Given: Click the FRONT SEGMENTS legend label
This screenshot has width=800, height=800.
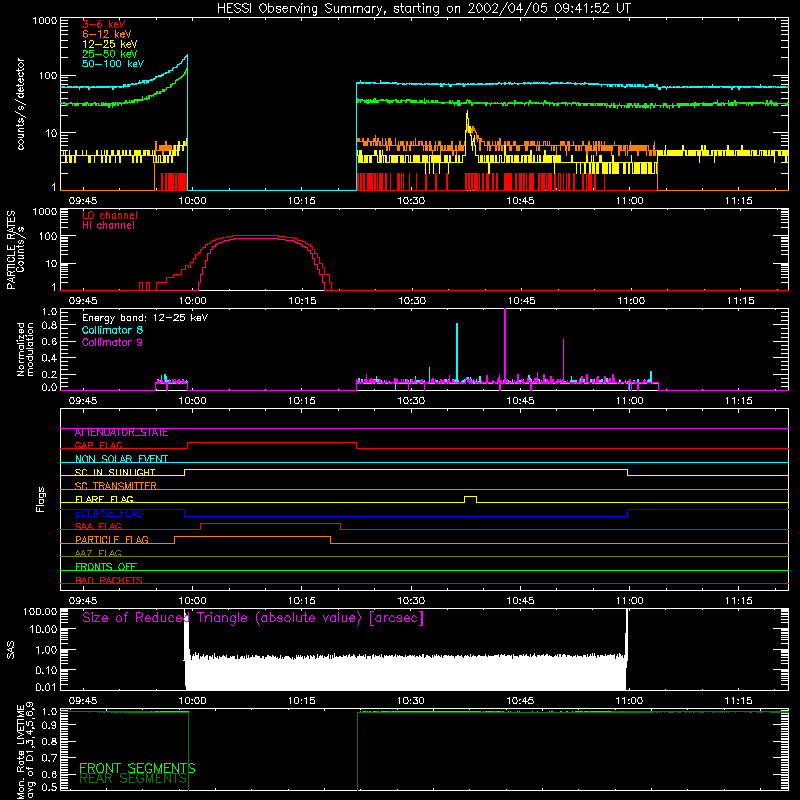Looking at the screenshot, I should 137,768.
